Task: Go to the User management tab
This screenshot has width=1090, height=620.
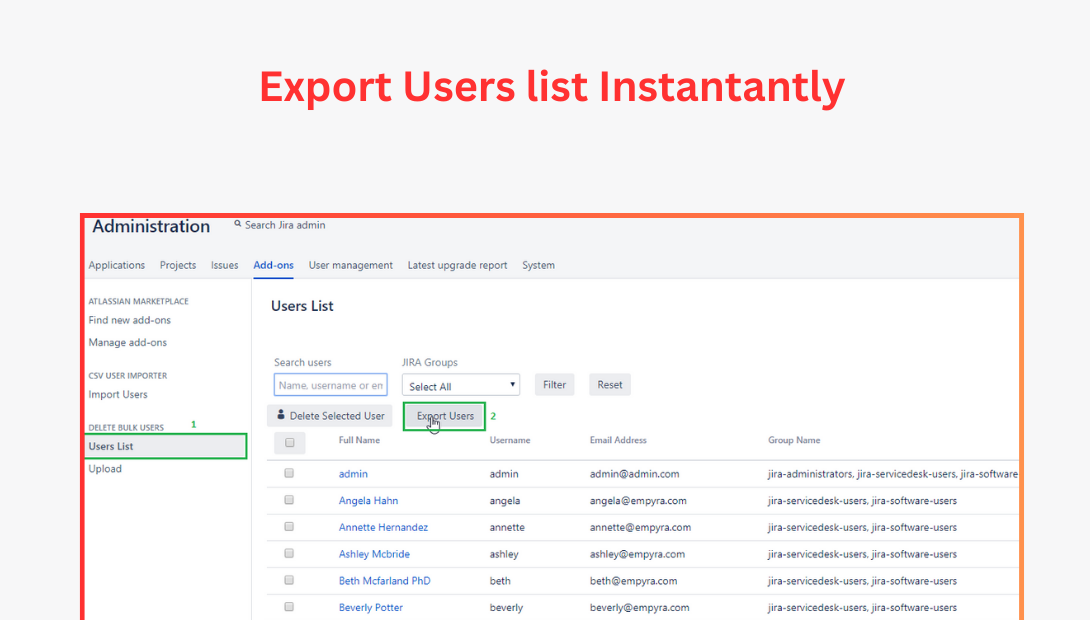Action: pos(350,265)
